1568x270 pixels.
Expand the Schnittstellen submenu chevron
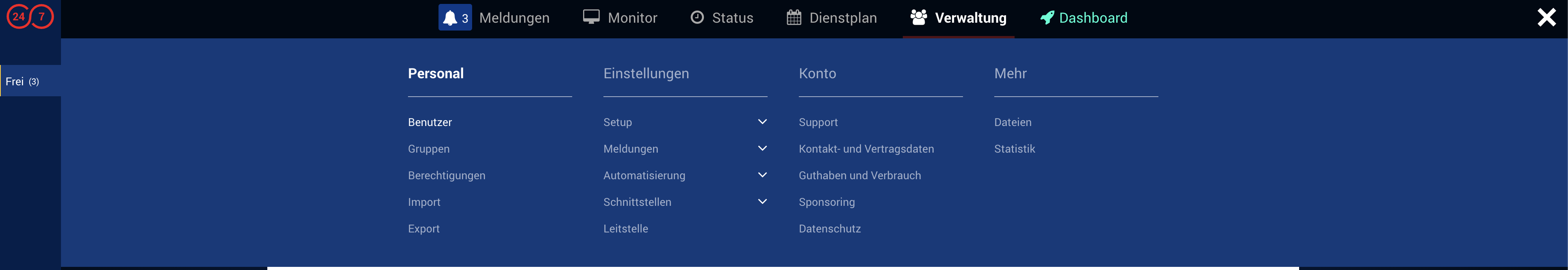[x=762, y=202]
